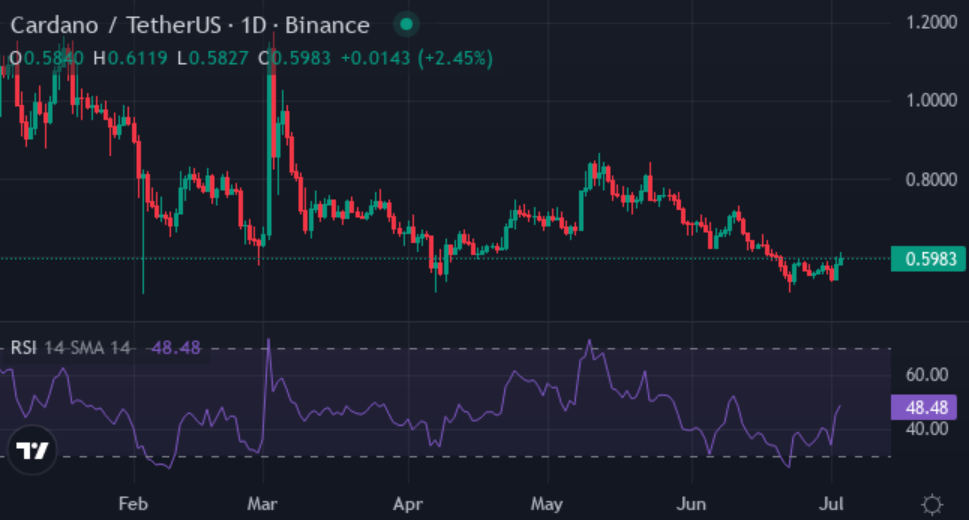The image size is (969, 520).
Task: Click the 0.5983 current price label
Action: click(928, 259)
